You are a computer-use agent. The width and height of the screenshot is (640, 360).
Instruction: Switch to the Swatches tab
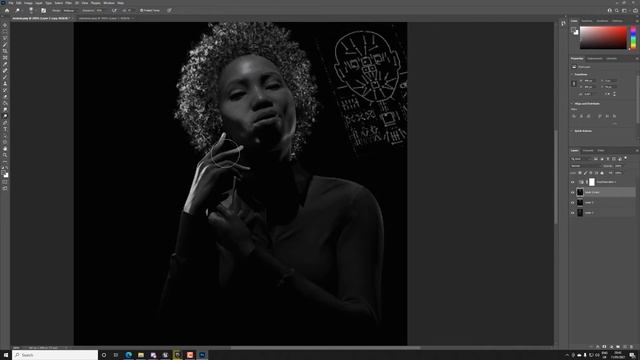tap(587, 21)
